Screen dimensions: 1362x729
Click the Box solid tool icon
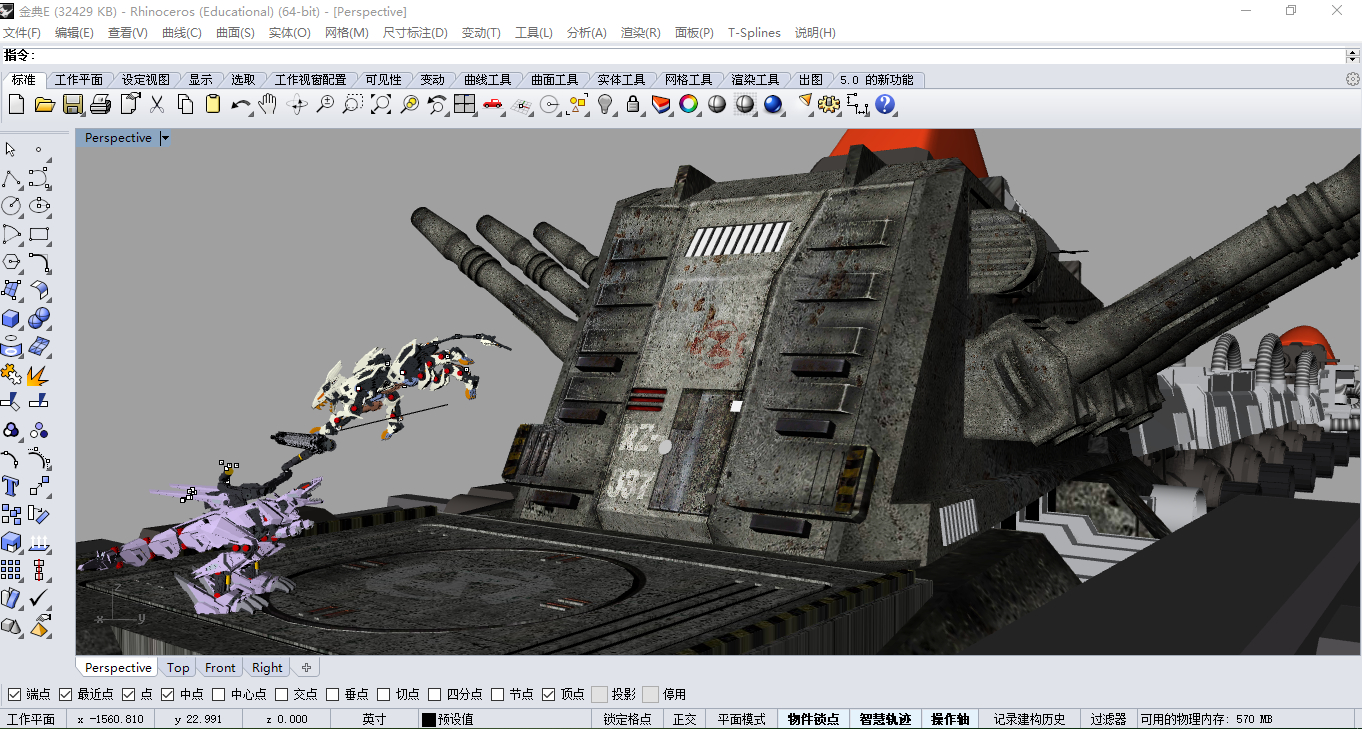click(x=11, y=319)
